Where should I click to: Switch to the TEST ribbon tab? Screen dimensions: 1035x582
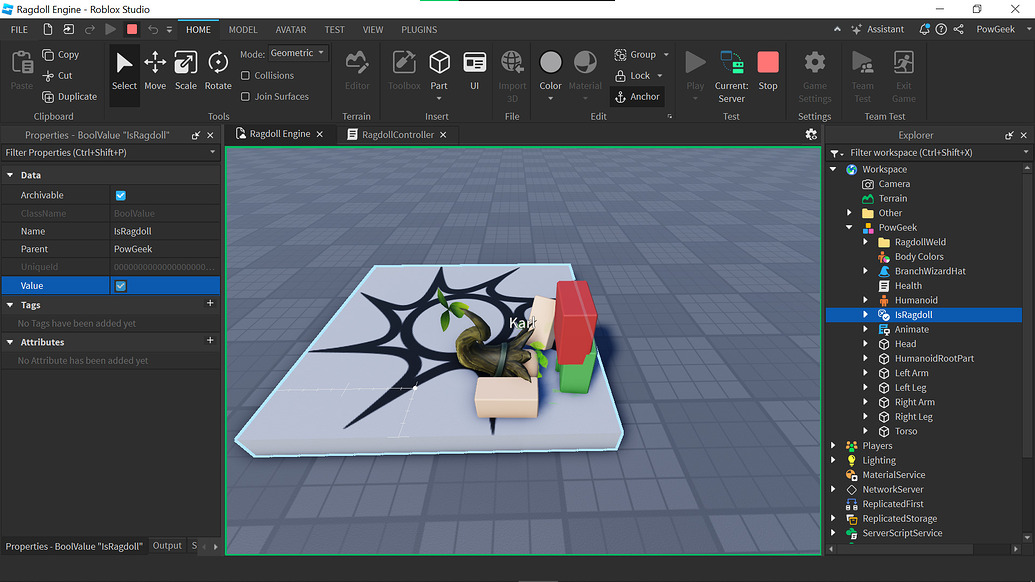[334, 29]
